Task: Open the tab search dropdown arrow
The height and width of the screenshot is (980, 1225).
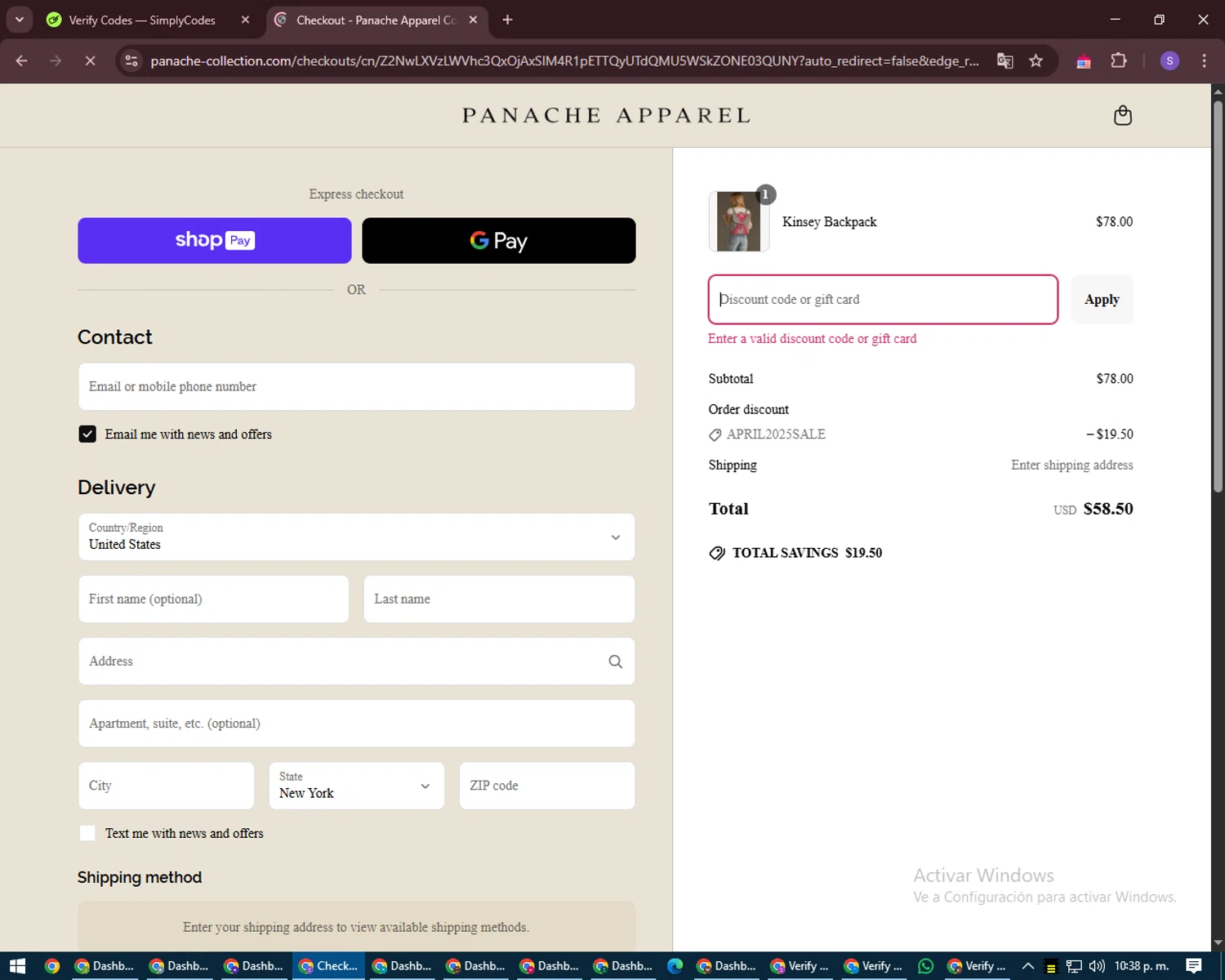Action: [x=19, y=20]
